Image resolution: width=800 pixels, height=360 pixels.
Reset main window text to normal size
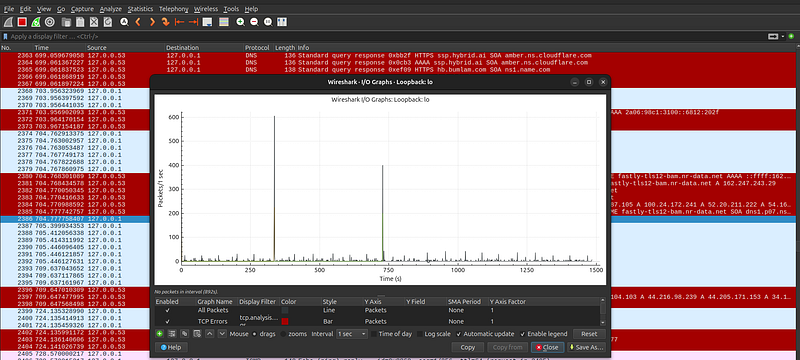(x=268, y=22)
